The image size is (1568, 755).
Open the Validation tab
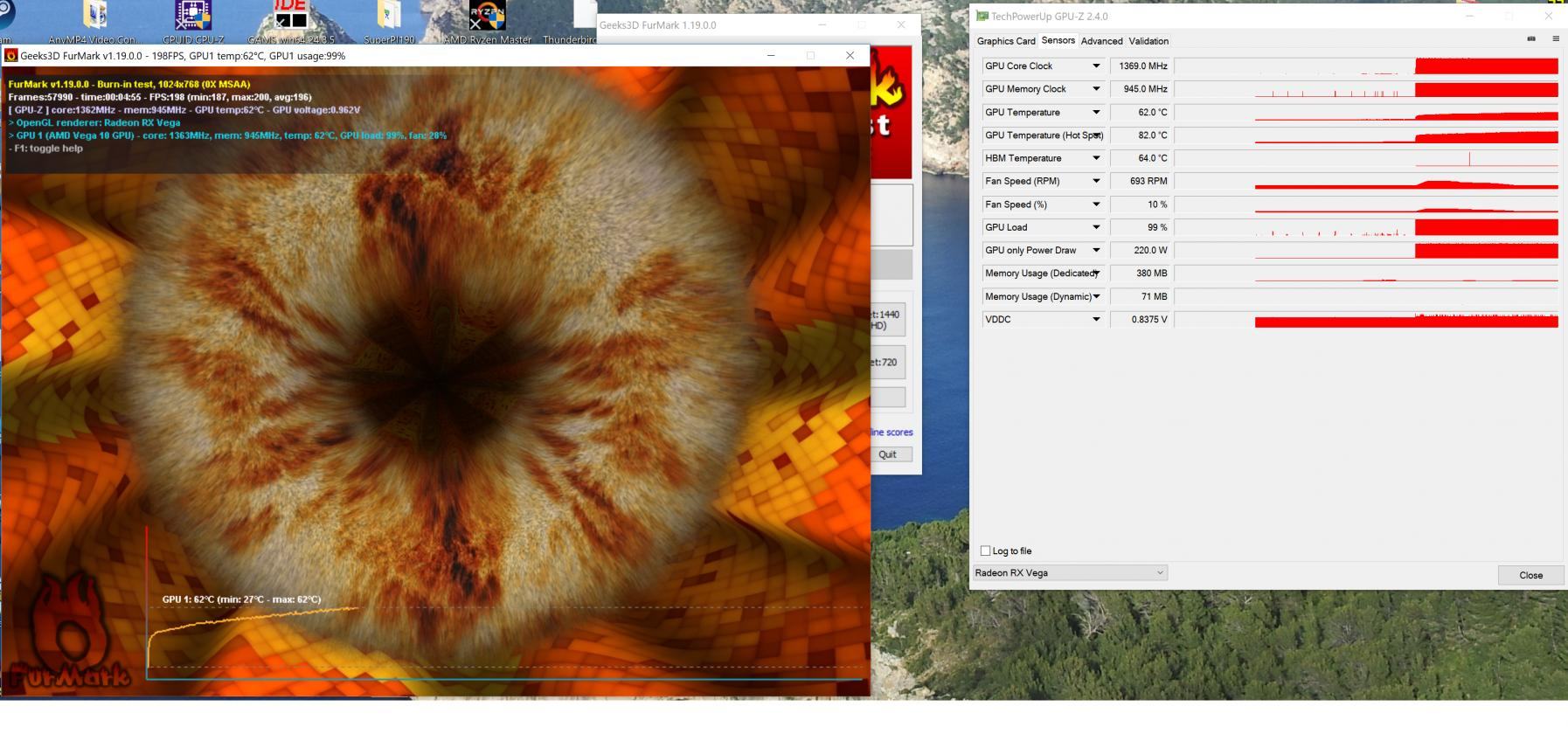coord(1148,41)
